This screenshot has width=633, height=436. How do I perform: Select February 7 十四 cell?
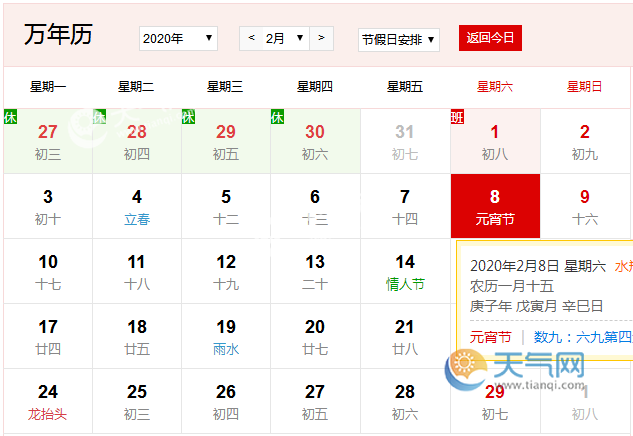click(405, 206)
